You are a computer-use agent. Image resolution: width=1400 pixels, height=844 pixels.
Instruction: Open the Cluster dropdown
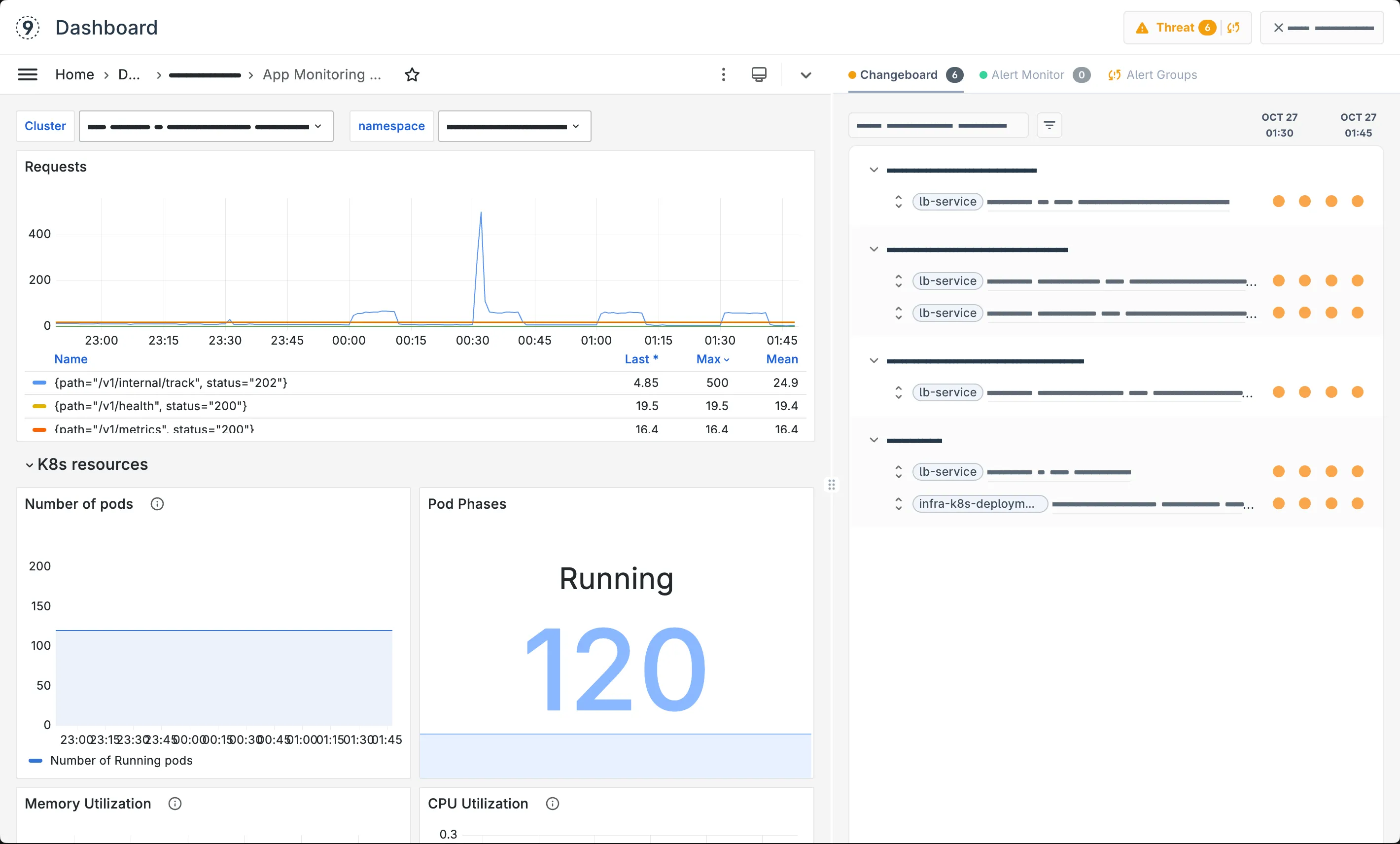click(206, 126)
